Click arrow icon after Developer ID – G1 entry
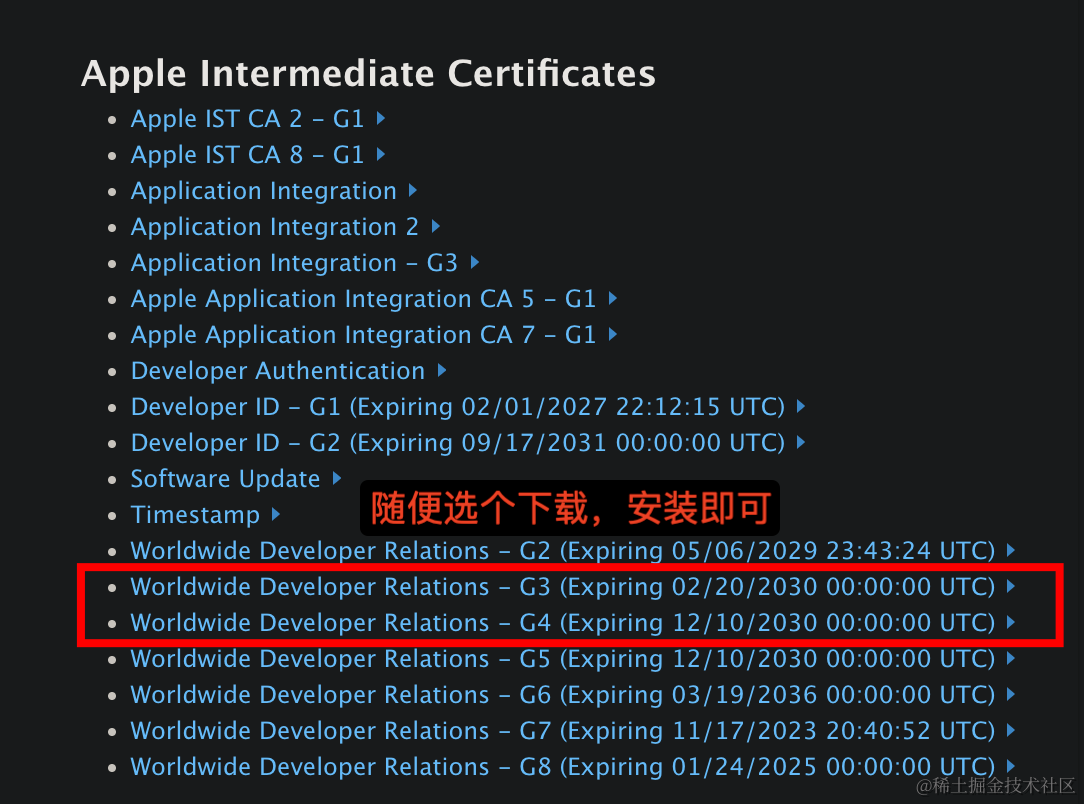Viewport: 1084px width, 804px height. click(x=801, y=406)
